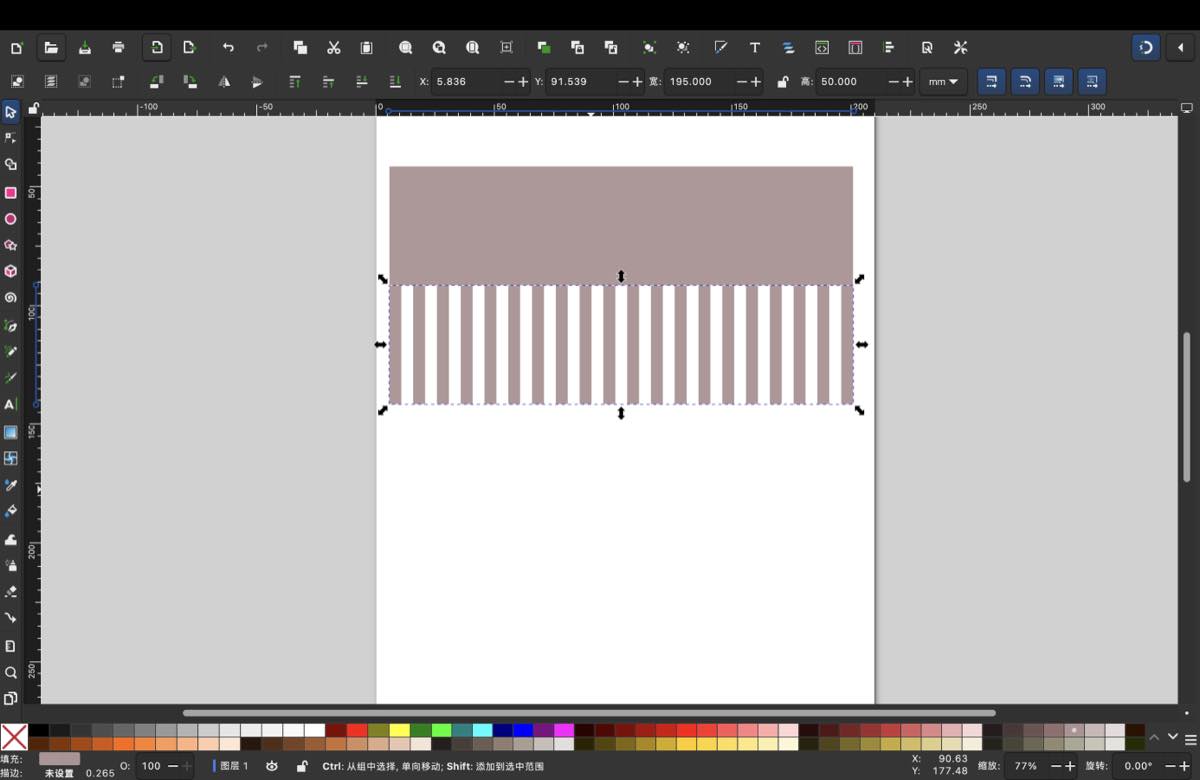Open the XML editor
Viewport: 1200px width, 780px height.
click(822, 47)
